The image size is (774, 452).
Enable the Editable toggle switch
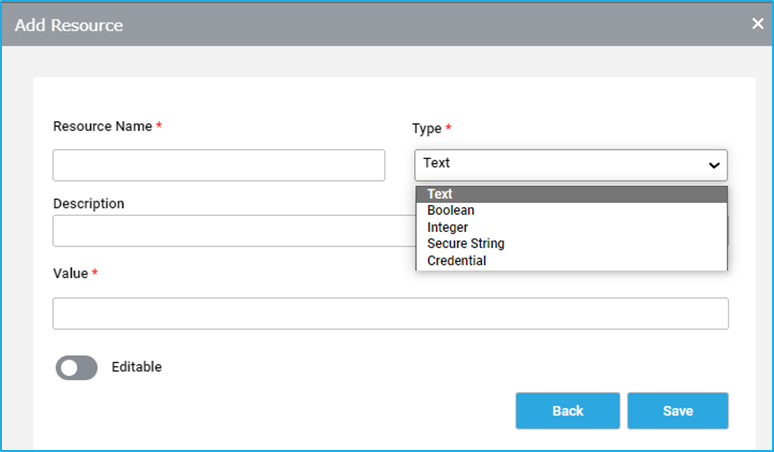77,368
